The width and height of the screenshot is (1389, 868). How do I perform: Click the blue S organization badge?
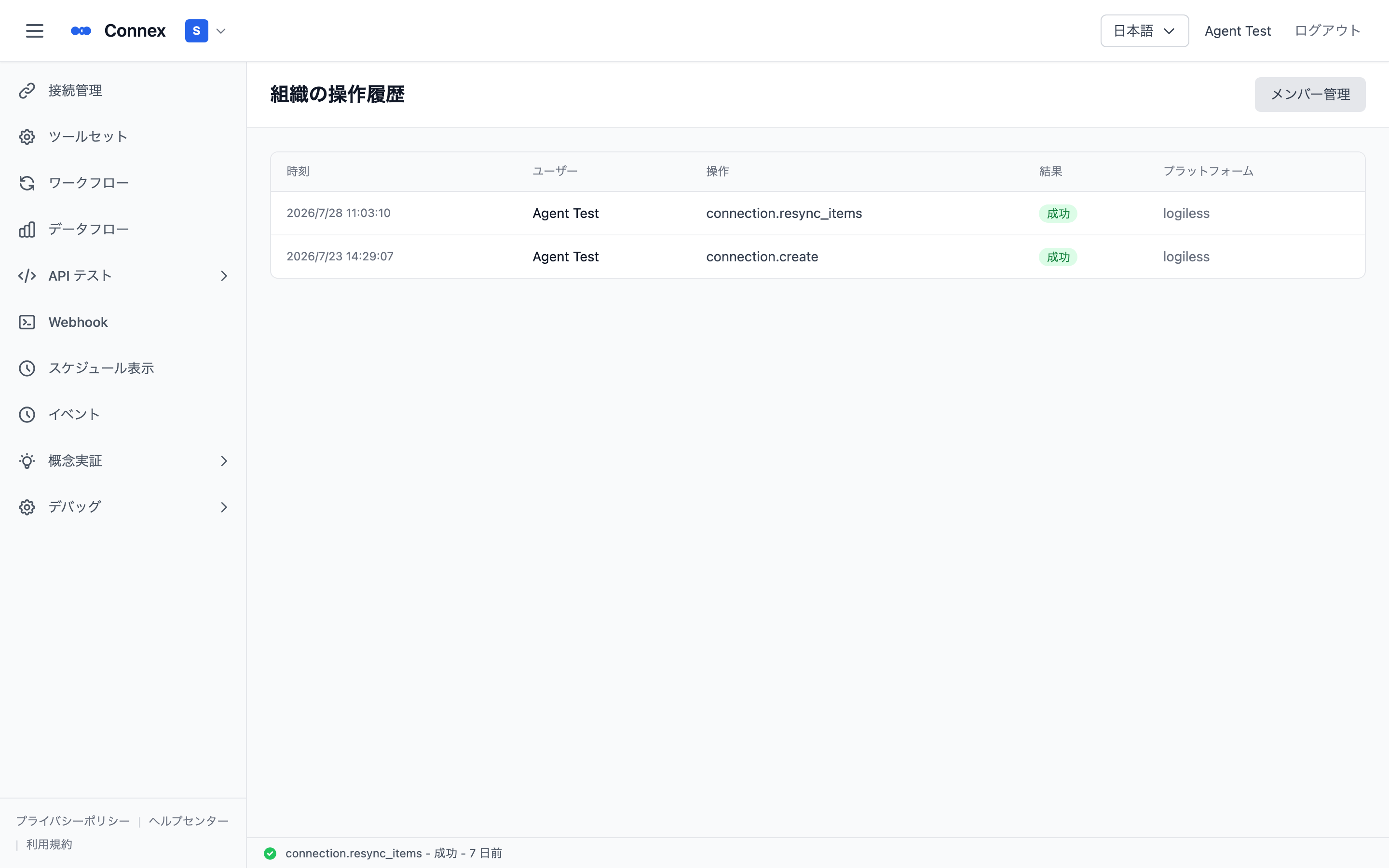click(x=196, y=31)
